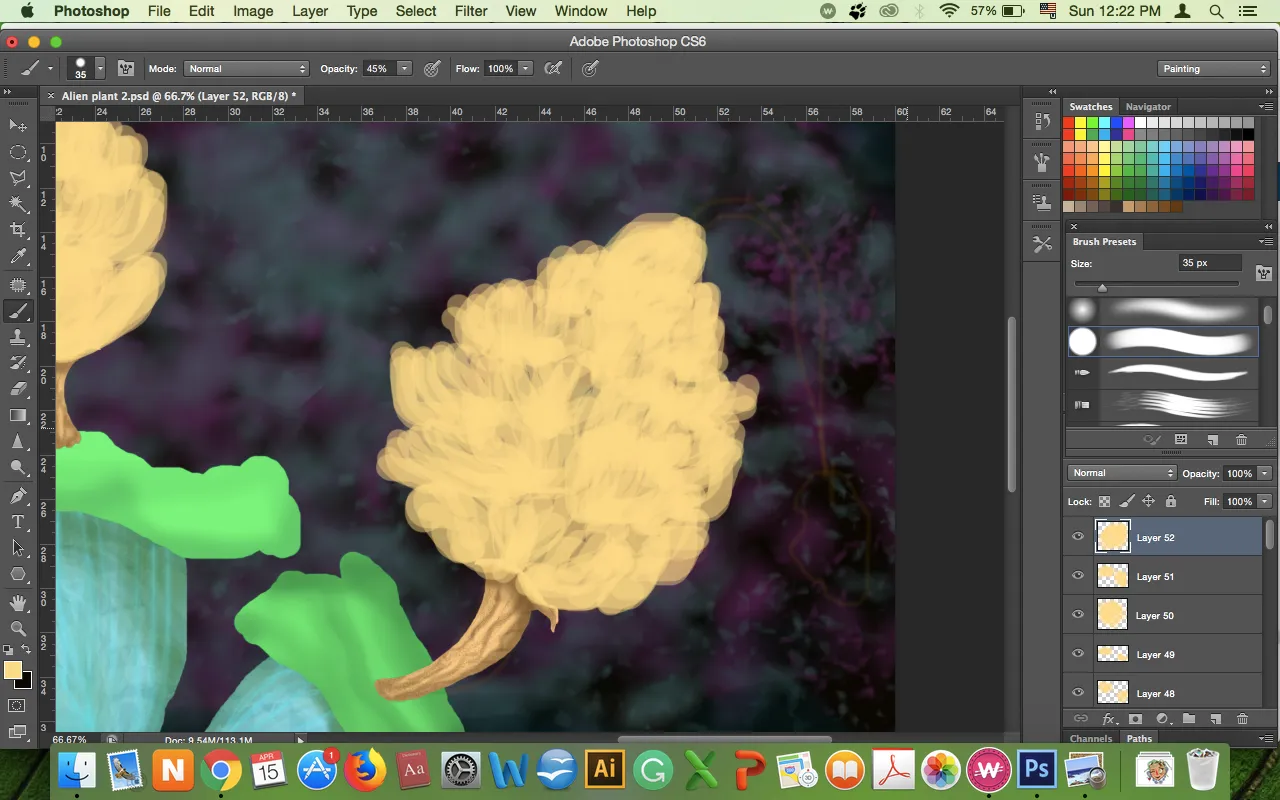Toggle lock position
This screenshot has height=800, width=1280.
tap(1149, 501)
